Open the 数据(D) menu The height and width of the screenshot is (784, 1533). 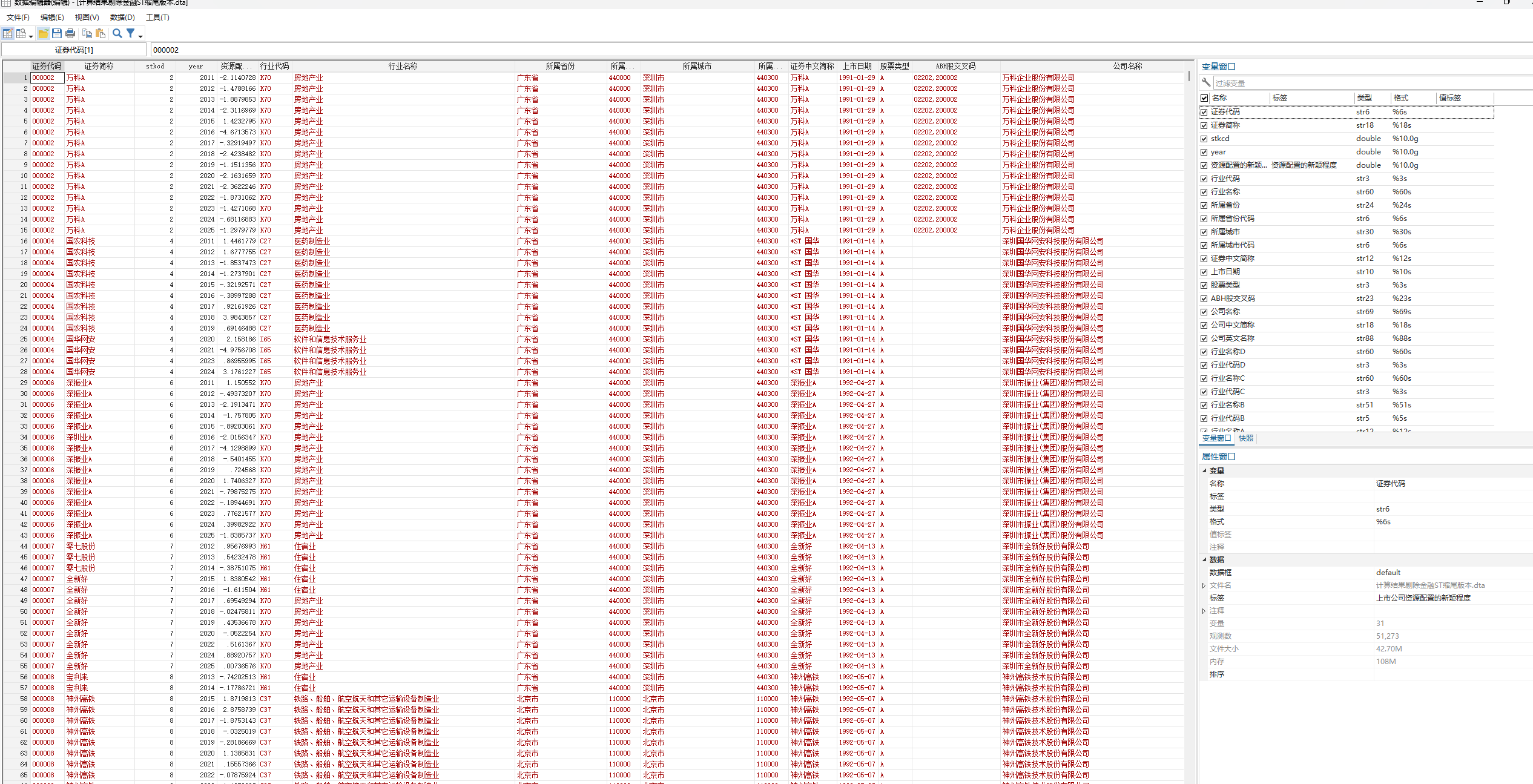[122, 18]
